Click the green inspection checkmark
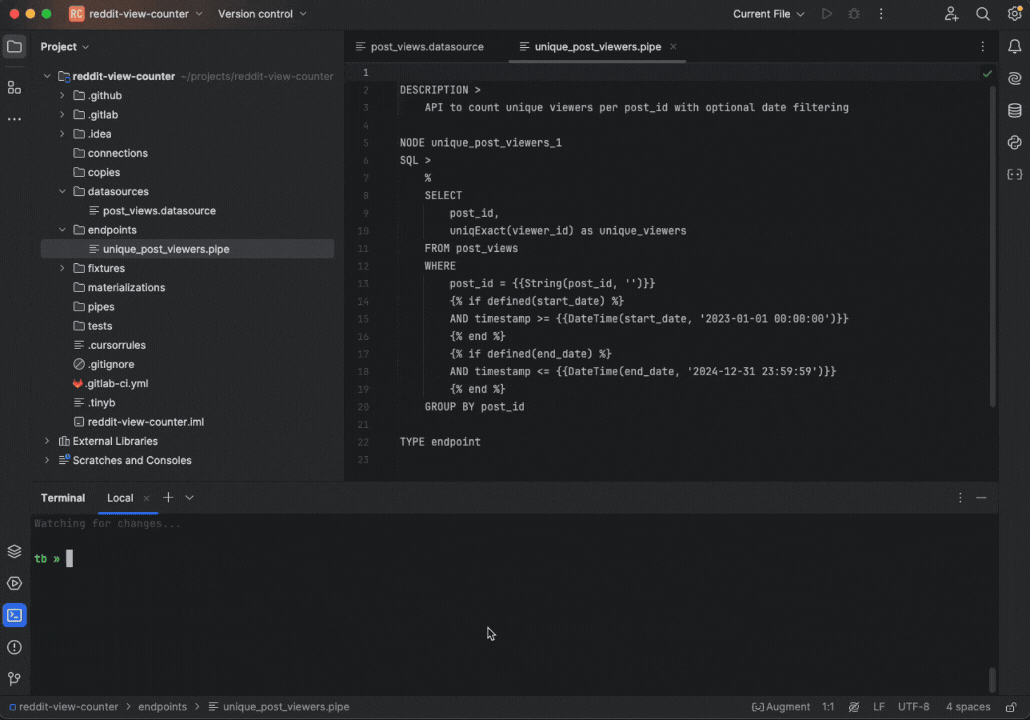 click(x=987, y=74)
